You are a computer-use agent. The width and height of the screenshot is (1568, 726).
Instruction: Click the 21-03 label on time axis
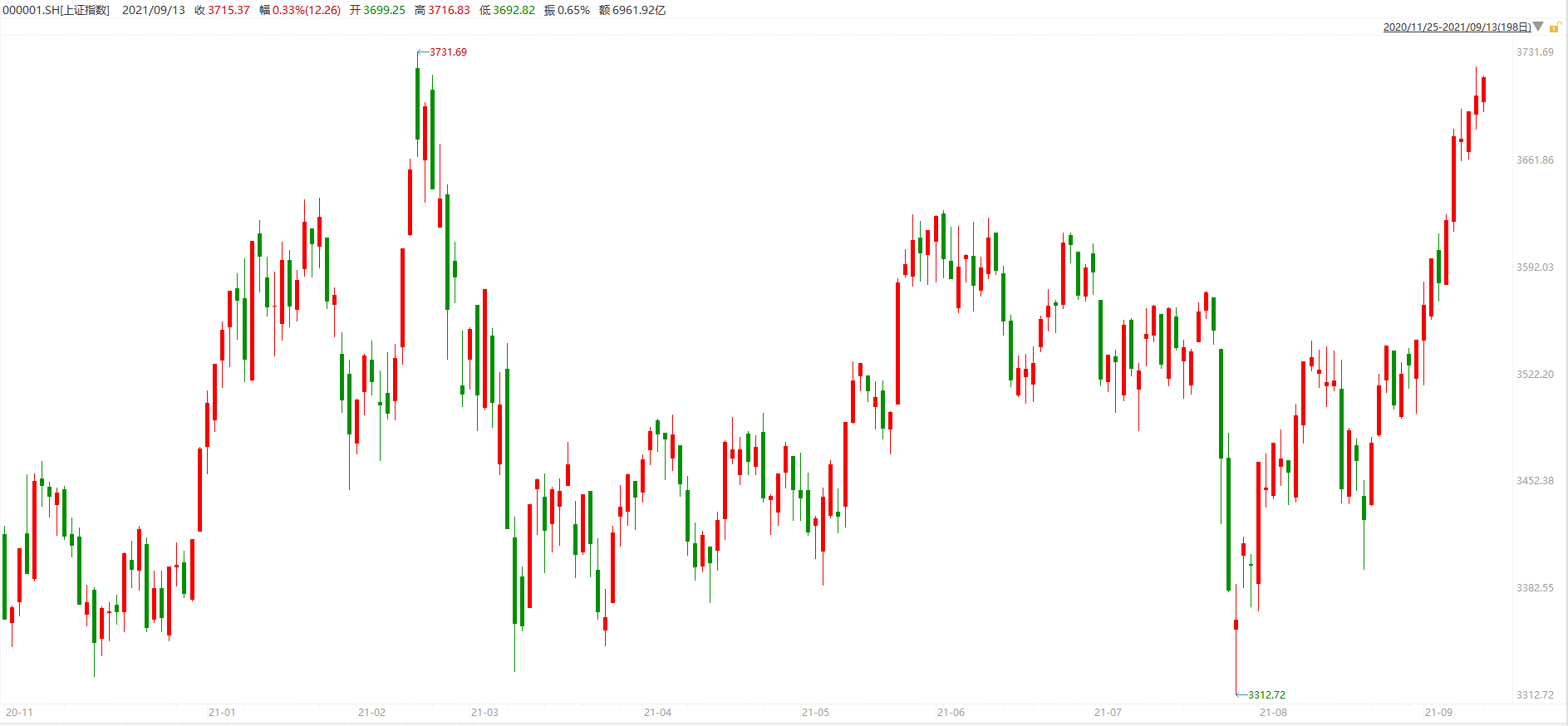(x=484, y=713)
